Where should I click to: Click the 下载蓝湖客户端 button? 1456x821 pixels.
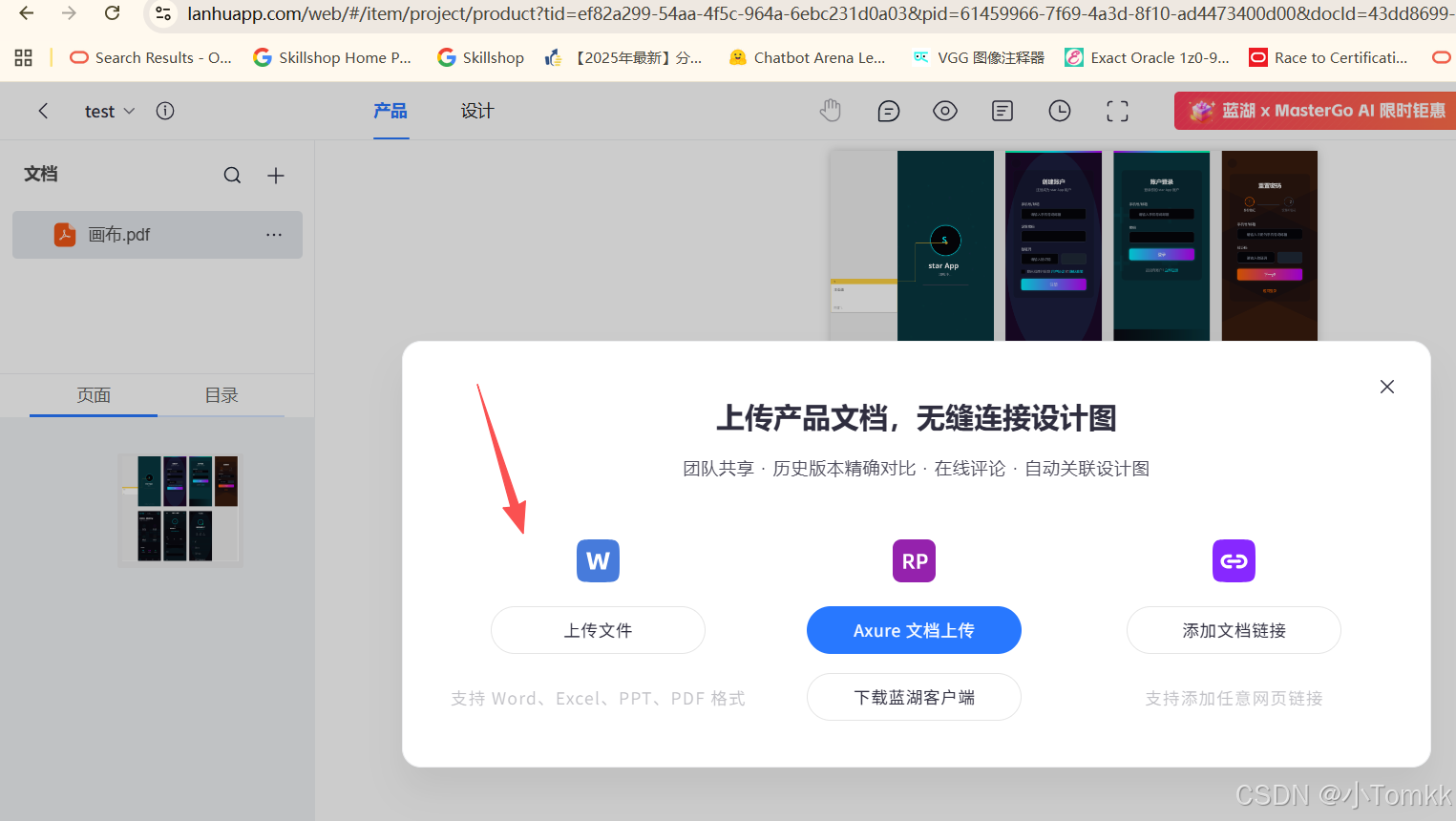[x=914, y=697]
